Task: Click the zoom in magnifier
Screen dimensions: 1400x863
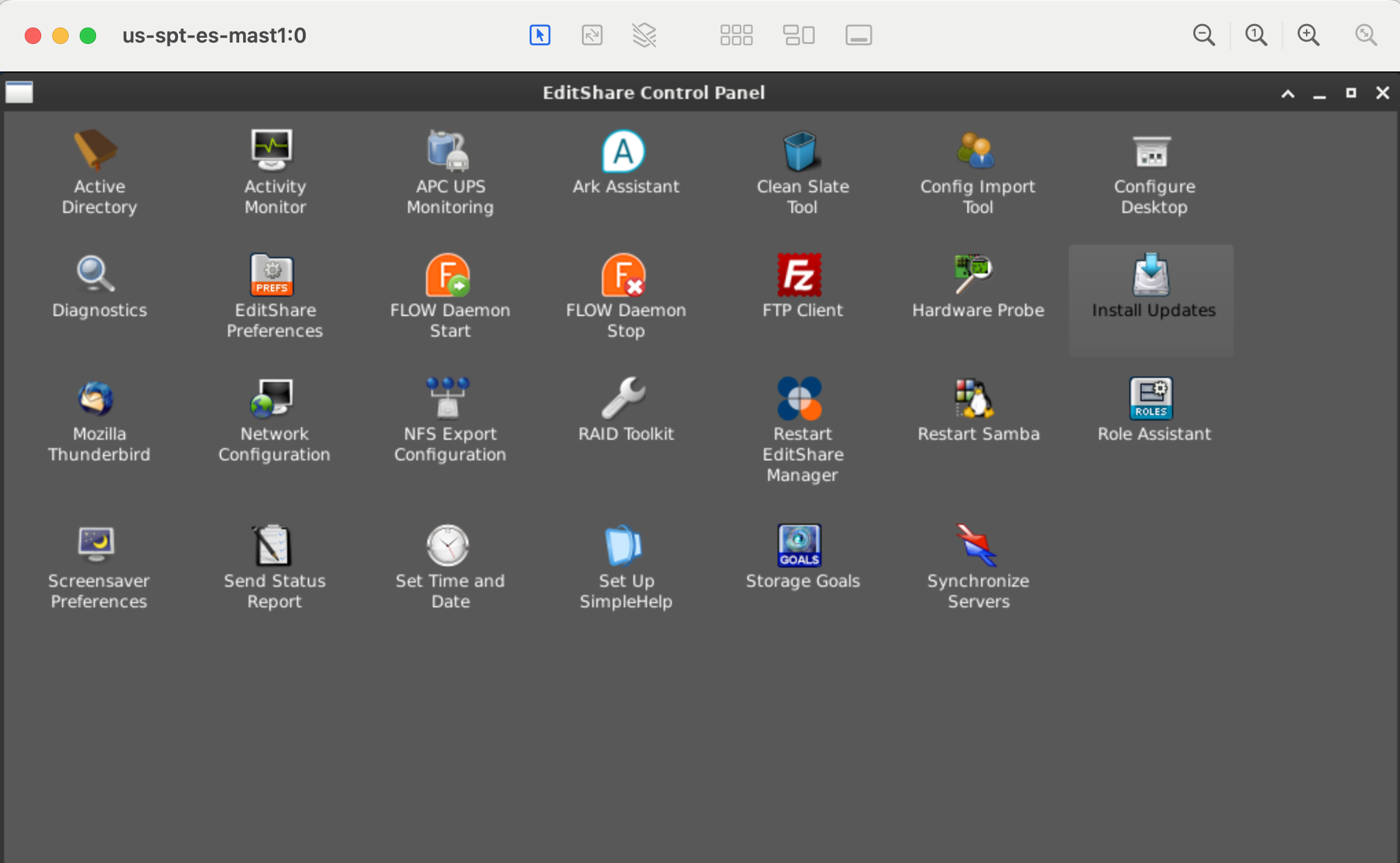Action: point(1307,34)
